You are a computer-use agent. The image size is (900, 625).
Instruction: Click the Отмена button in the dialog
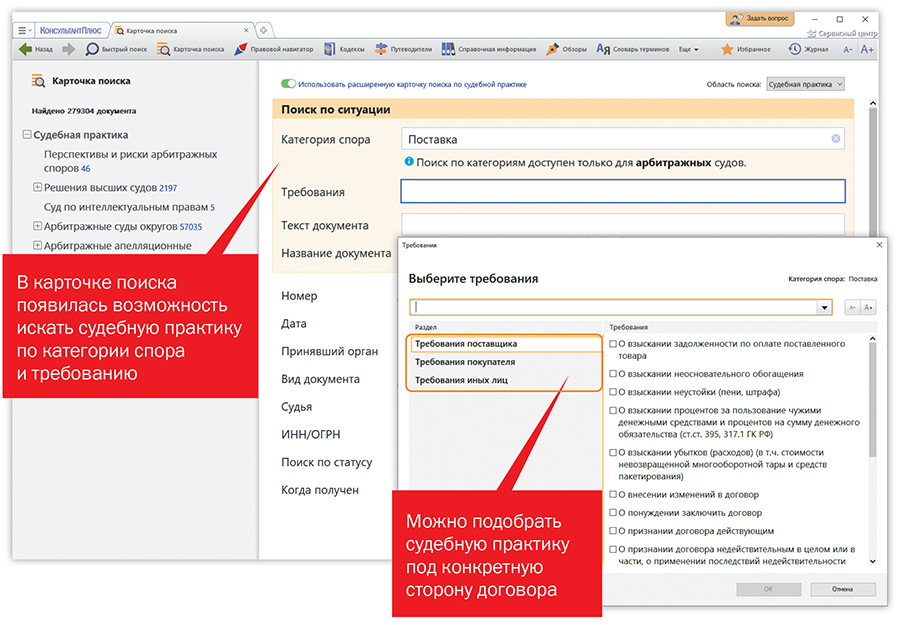pyautogui.click(x=842, y=589)
